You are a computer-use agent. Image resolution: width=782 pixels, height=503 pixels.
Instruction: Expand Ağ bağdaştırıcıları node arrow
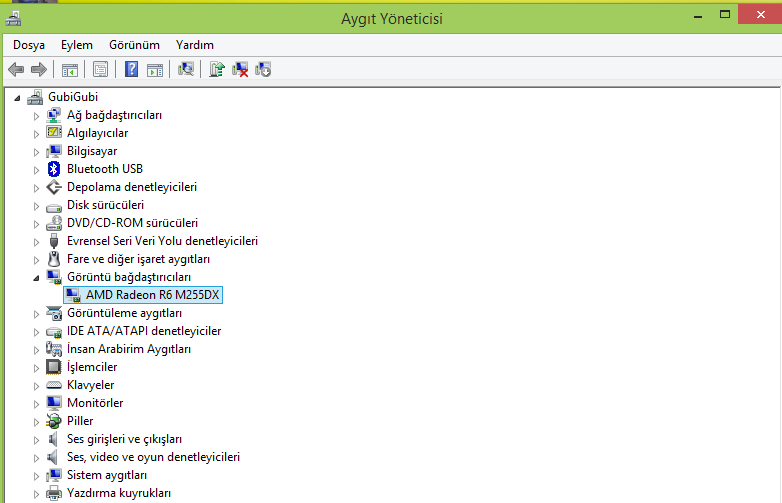coord(36,116)
